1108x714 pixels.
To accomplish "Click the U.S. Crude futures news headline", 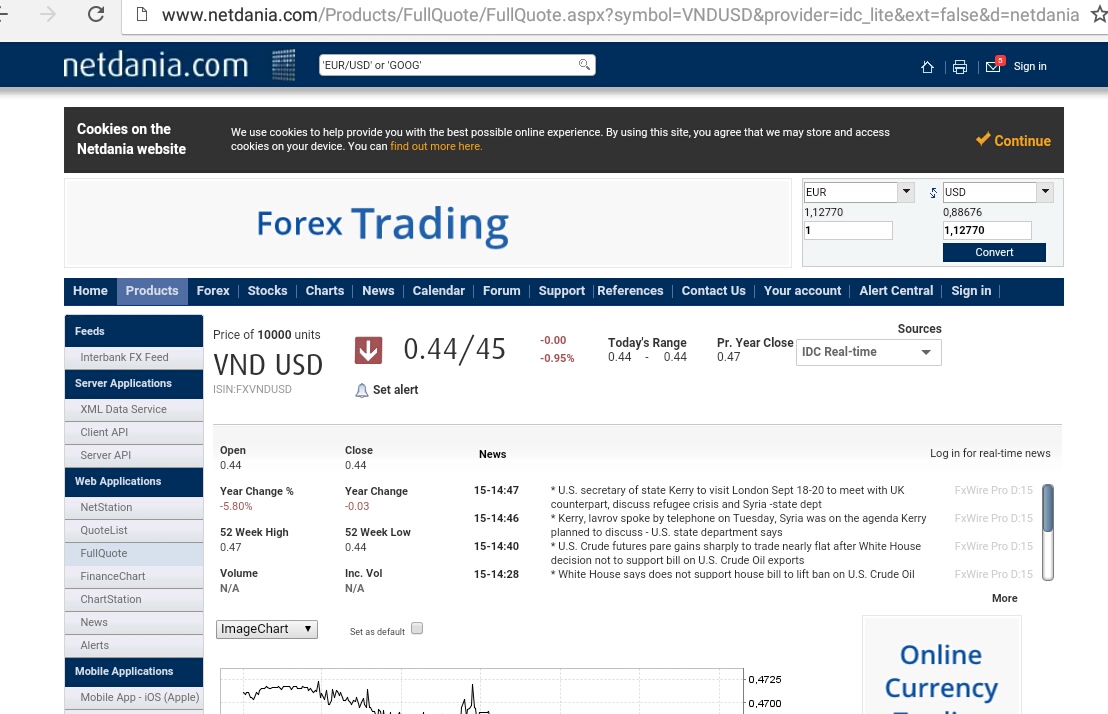I will [736, 553].
